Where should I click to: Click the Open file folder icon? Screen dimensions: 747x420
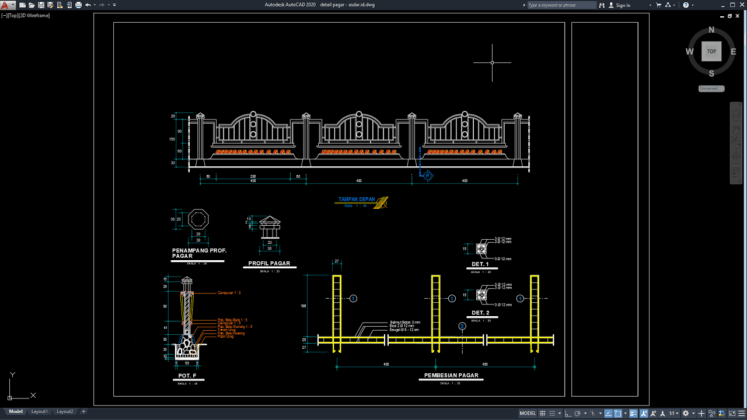31,5
